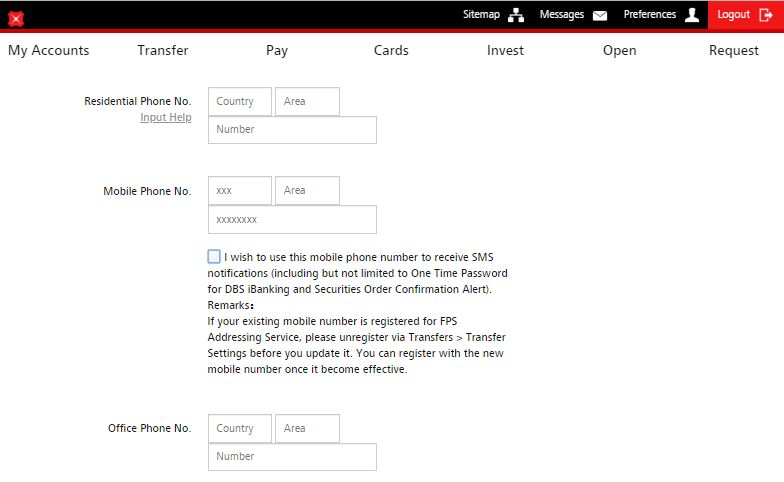This screenshot has width=784, height=482.
Task: Click the Logout button
Action: coord(745,15)
